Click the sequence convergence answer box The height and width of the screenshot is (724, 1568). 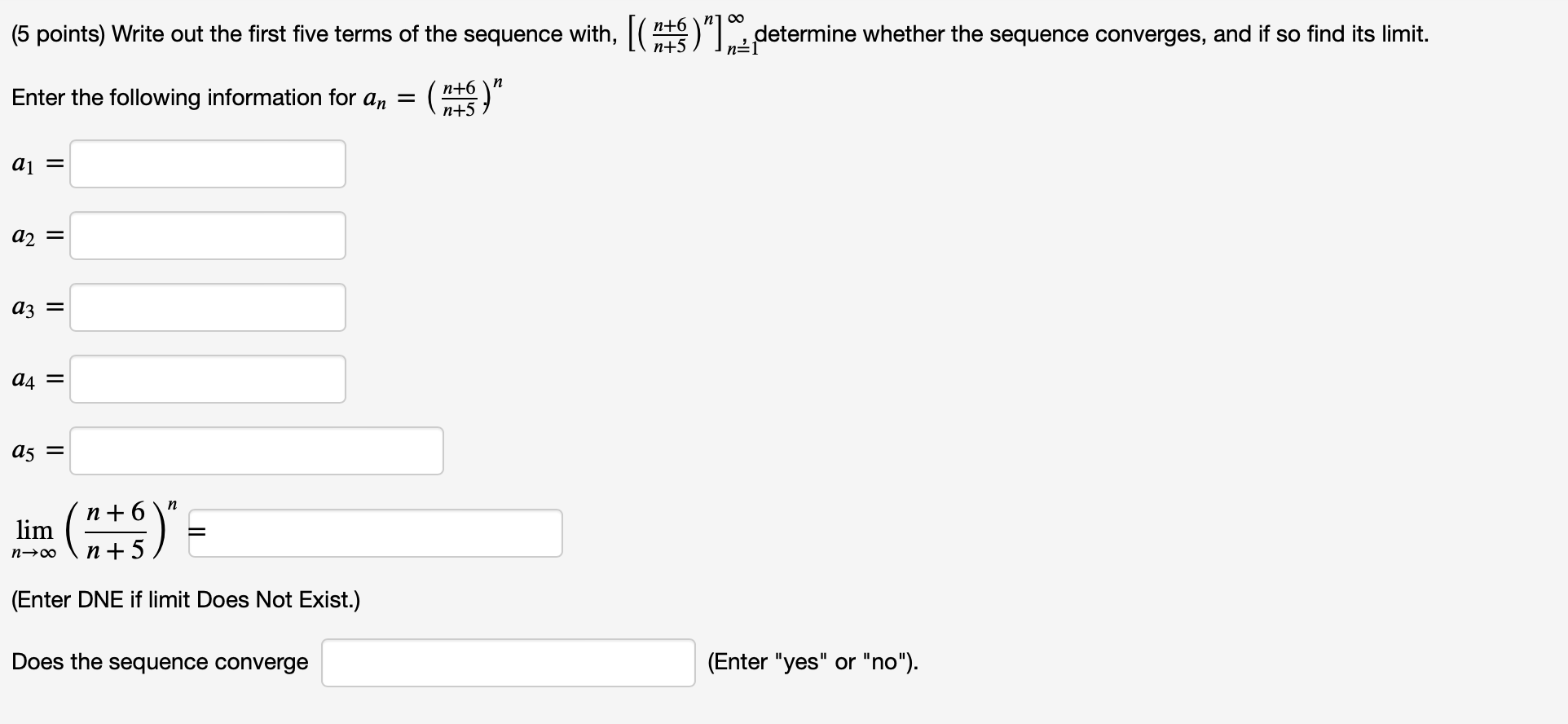(x=507, y=662)
